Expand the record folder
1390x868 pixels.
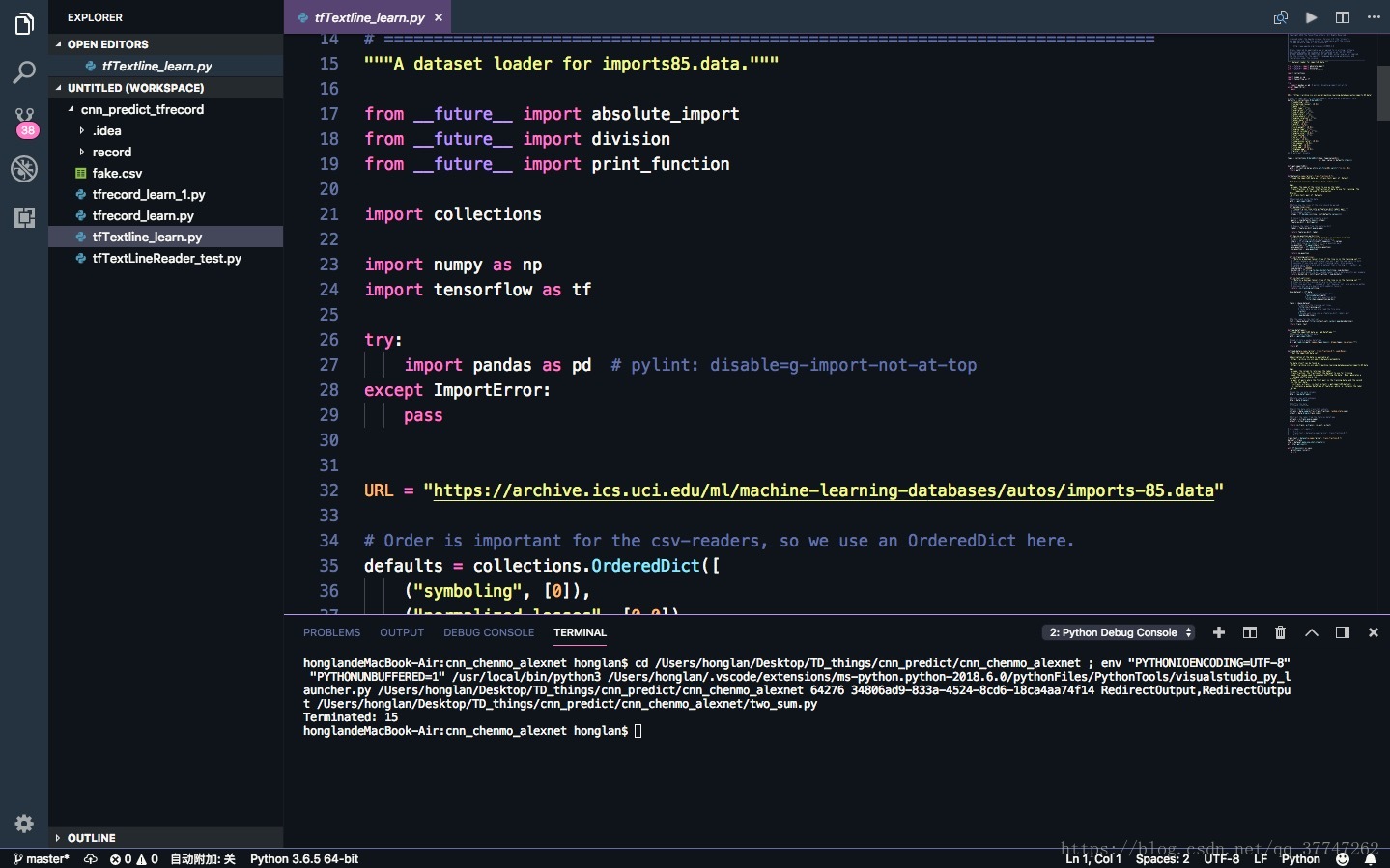click(166, 152)
